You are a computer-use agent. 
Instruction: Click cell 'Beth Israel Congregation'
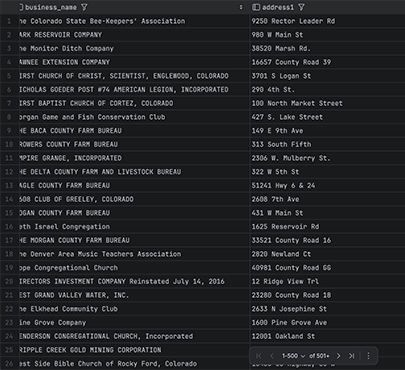coord(134,227)
